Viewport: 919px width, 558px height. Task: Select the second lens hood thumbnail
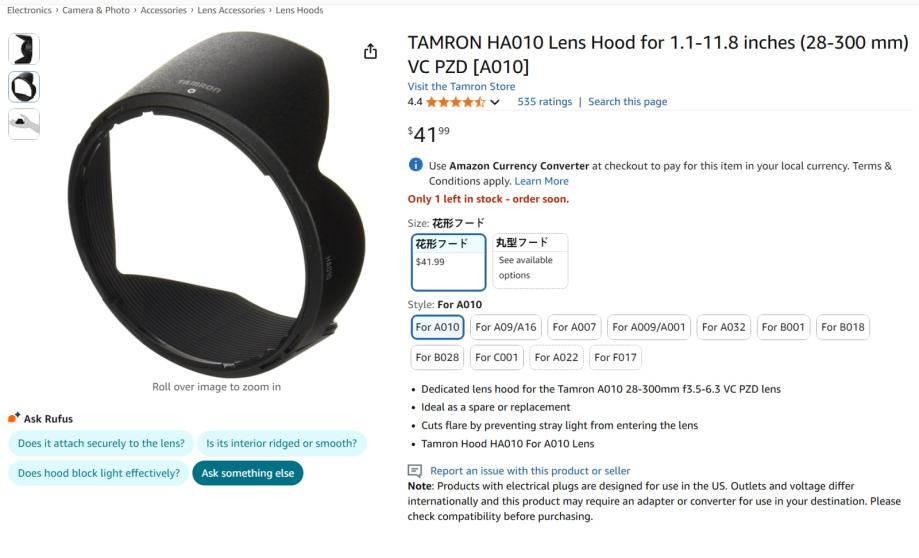tap(24, 87)
